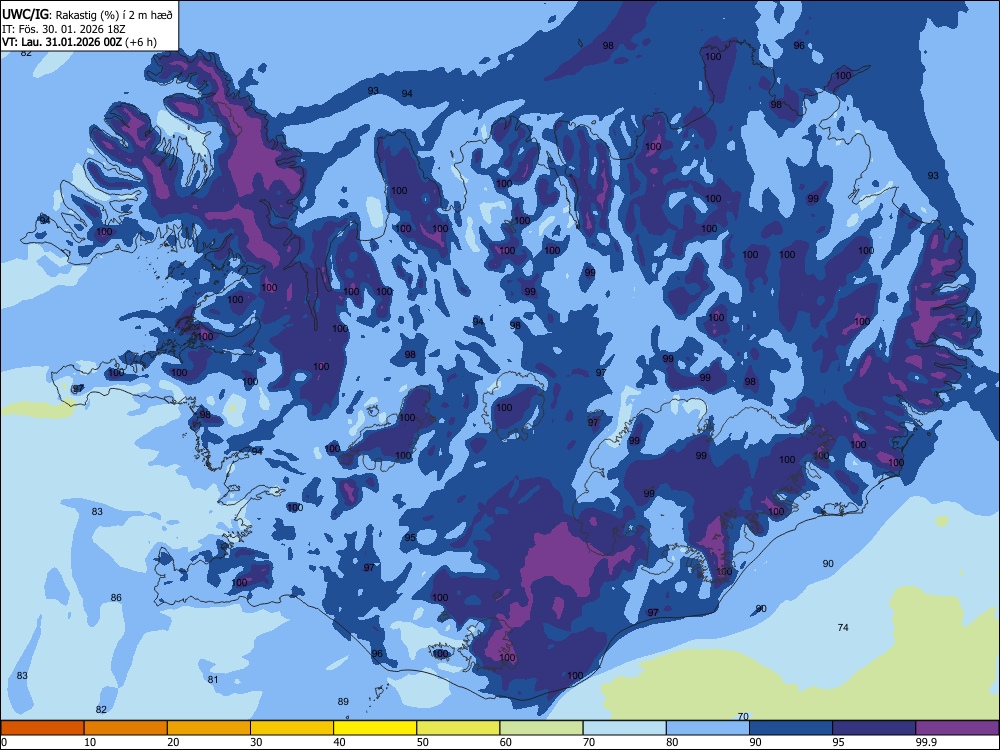Select the '86' humidity value on the map

click(116, 598)
